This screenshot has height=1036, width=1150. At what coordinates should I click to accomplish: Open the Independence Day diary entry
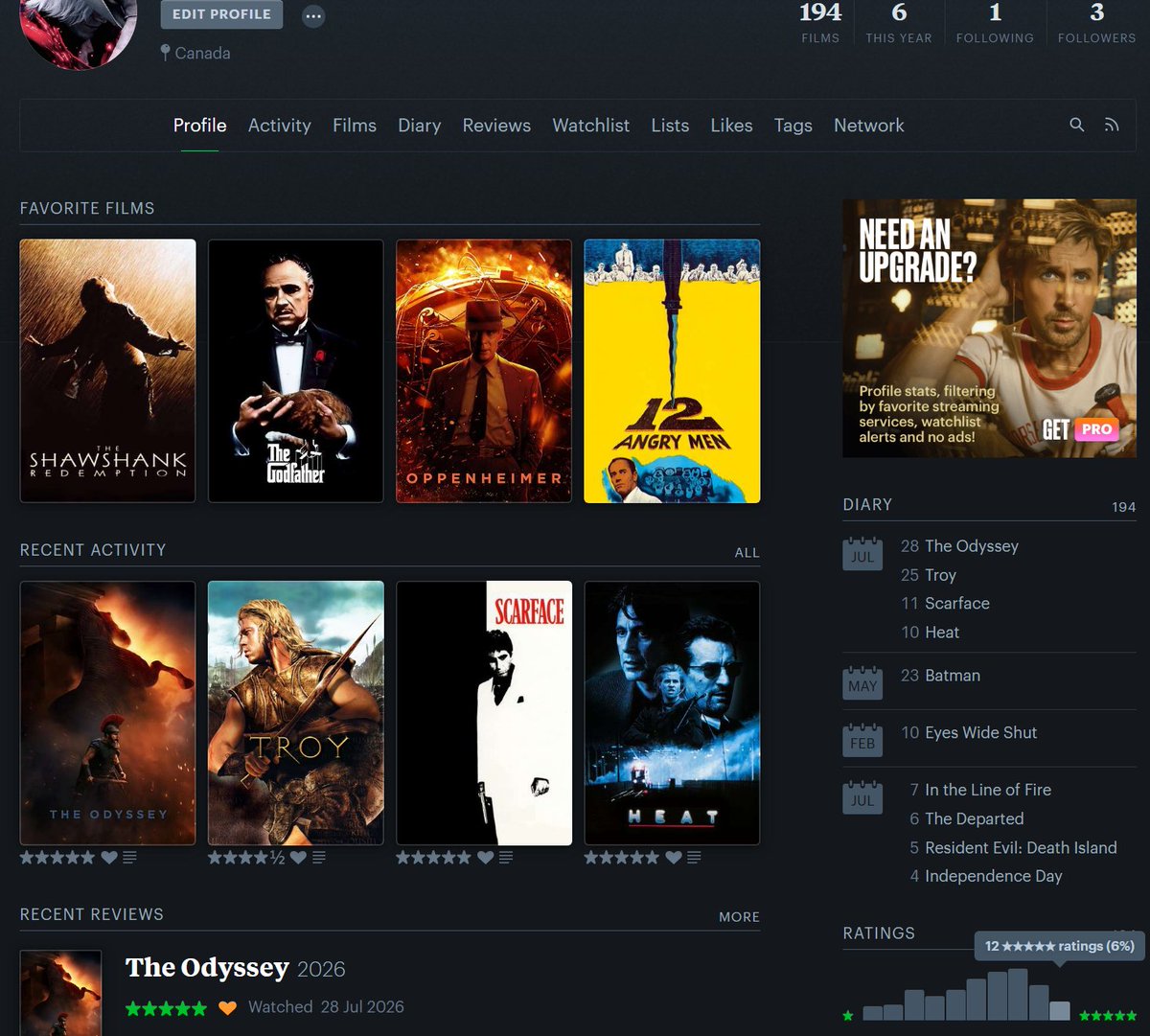click(994, 876)
